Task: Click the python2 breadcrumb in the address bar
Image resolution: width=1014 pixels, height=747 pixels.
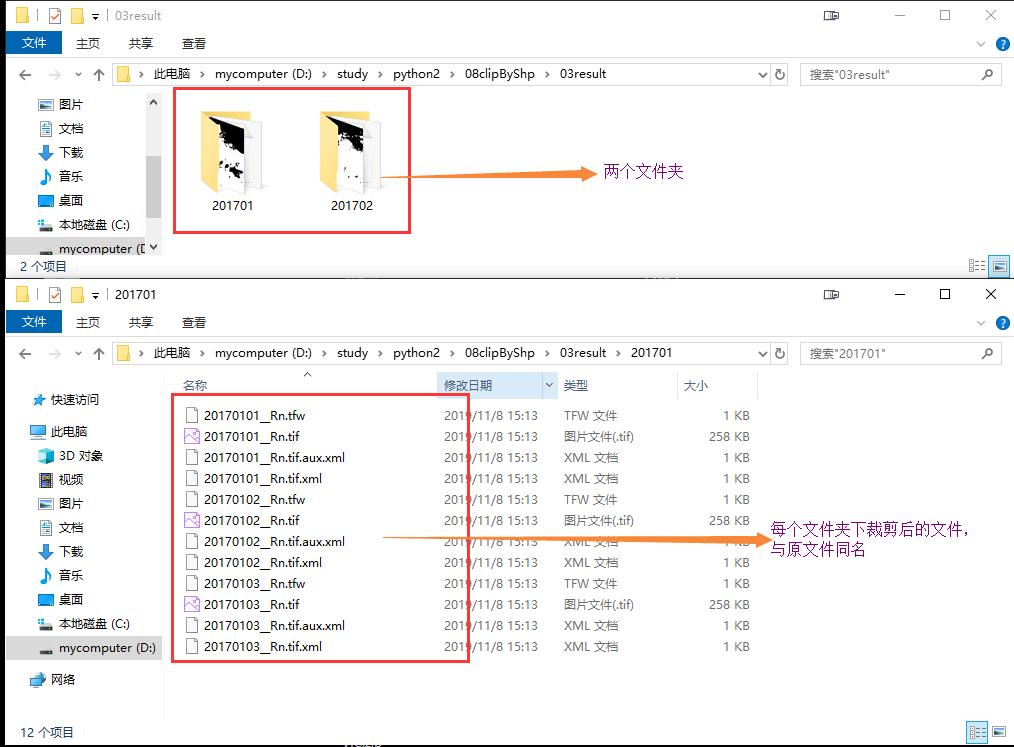Action: click(417, 73)
